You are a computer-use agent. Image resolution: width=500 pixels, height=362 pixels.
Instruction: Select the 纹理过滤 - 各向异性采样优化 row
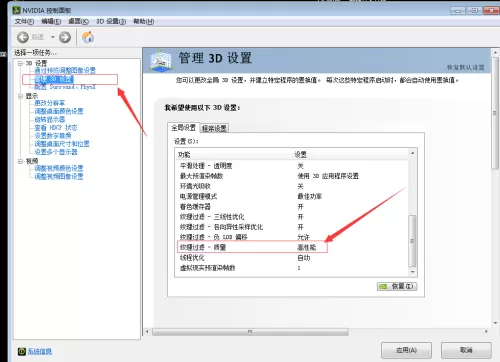coord(292,227)
